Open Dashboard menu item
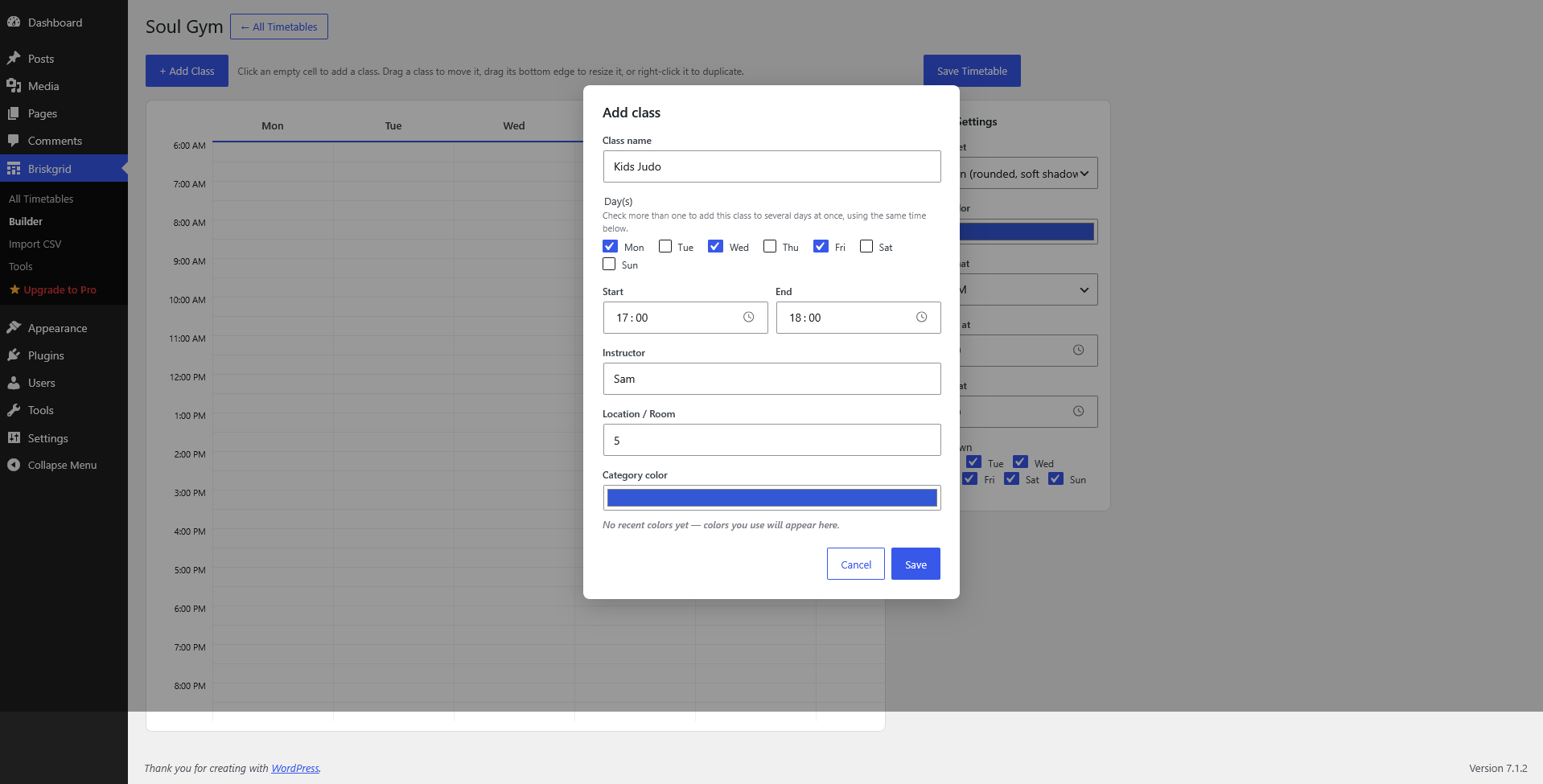The width and height of the screenshot is (1543, 784). tap(64, 23)
